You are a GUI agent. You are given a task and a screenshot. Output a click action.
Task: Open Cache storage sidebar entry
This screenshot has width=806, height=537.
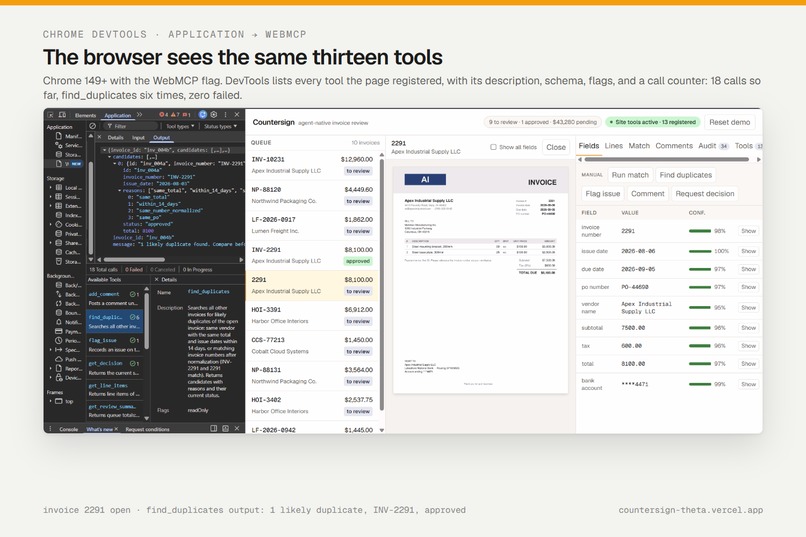pos(69,252)
